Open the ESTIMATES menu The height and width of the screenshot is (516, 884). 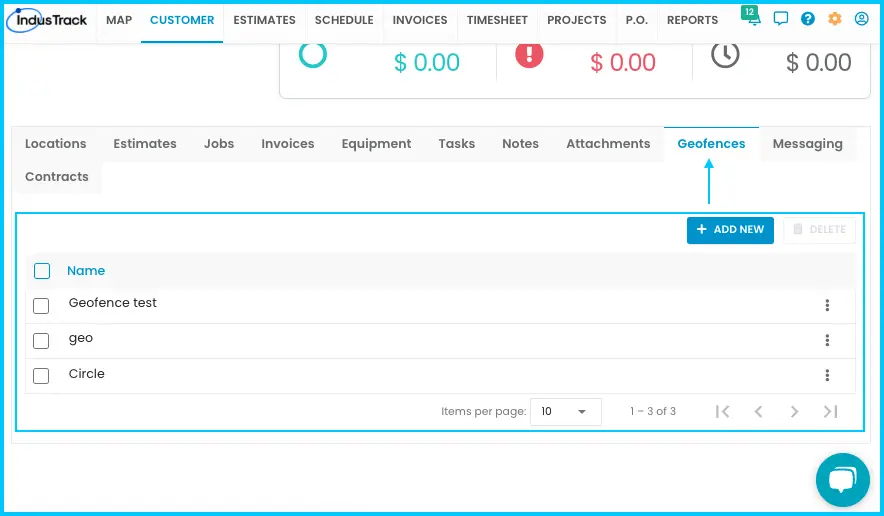point(264,20)
